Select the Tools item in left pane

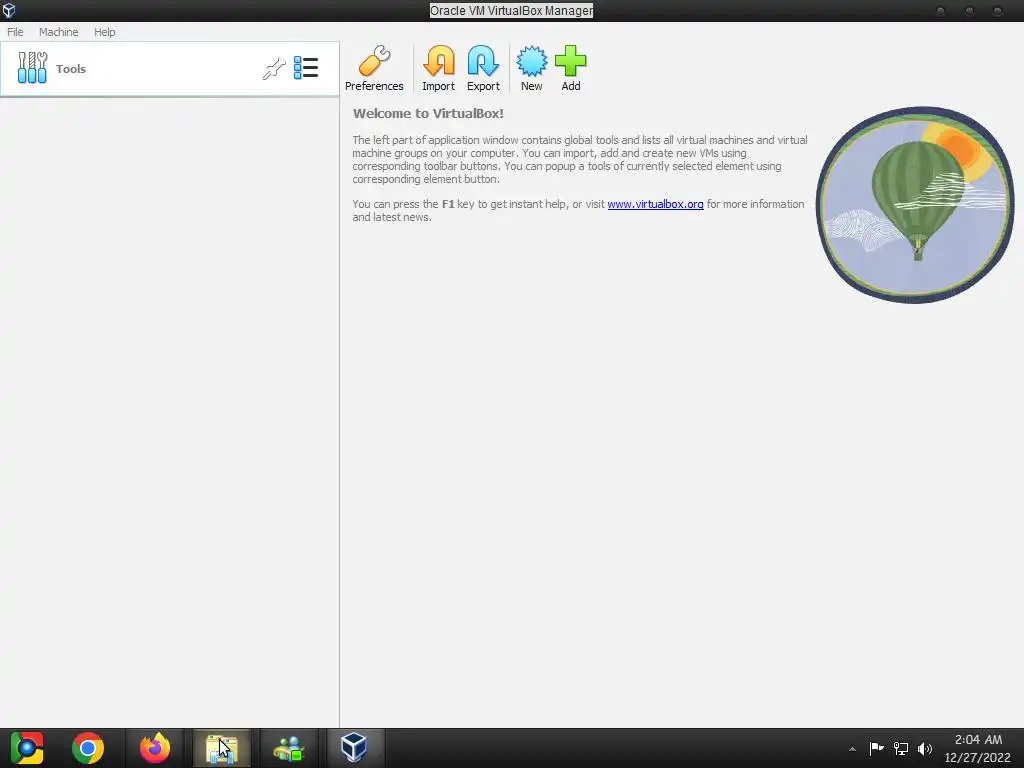click(170, 69)
